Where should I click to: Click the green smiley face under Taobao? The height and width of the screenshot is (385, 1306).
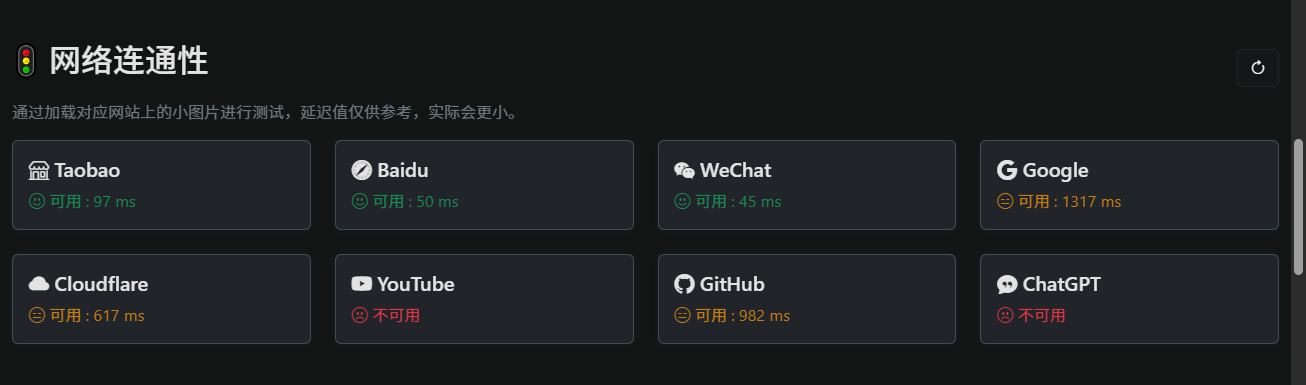tap(37, 201)
